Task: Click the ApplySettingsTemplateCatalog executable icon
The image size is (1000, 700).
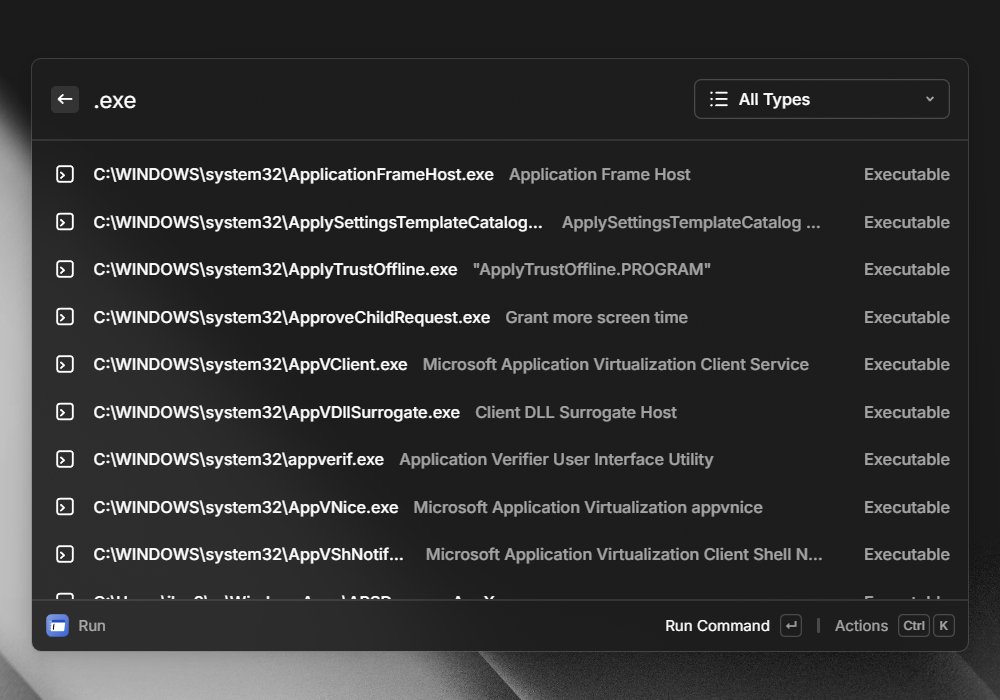Action: [x=65, y=222]
